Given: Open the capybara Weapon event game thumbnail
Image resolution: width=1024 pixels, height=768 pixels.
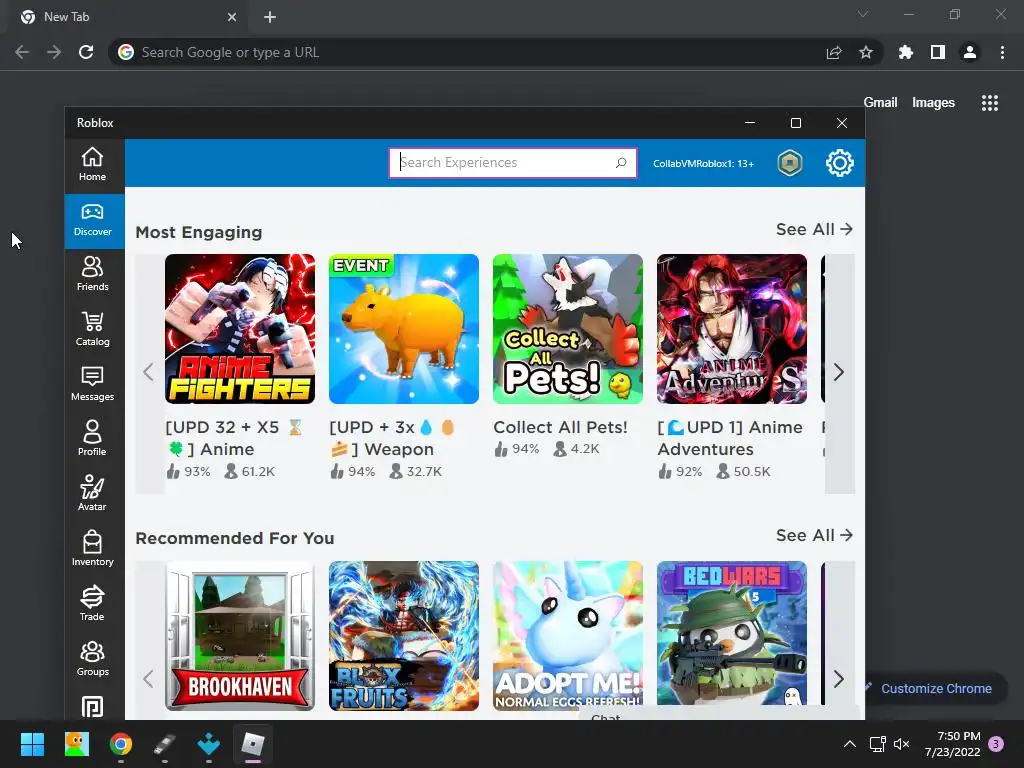Looking at the screenshot, I should 404,329.
